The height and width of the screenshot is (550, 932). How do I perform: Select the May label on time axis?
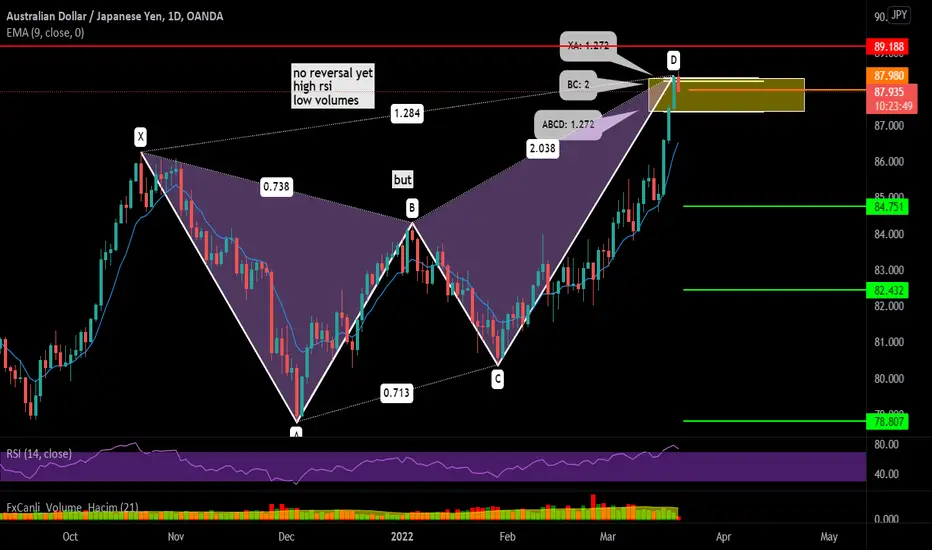click(829, 536)
